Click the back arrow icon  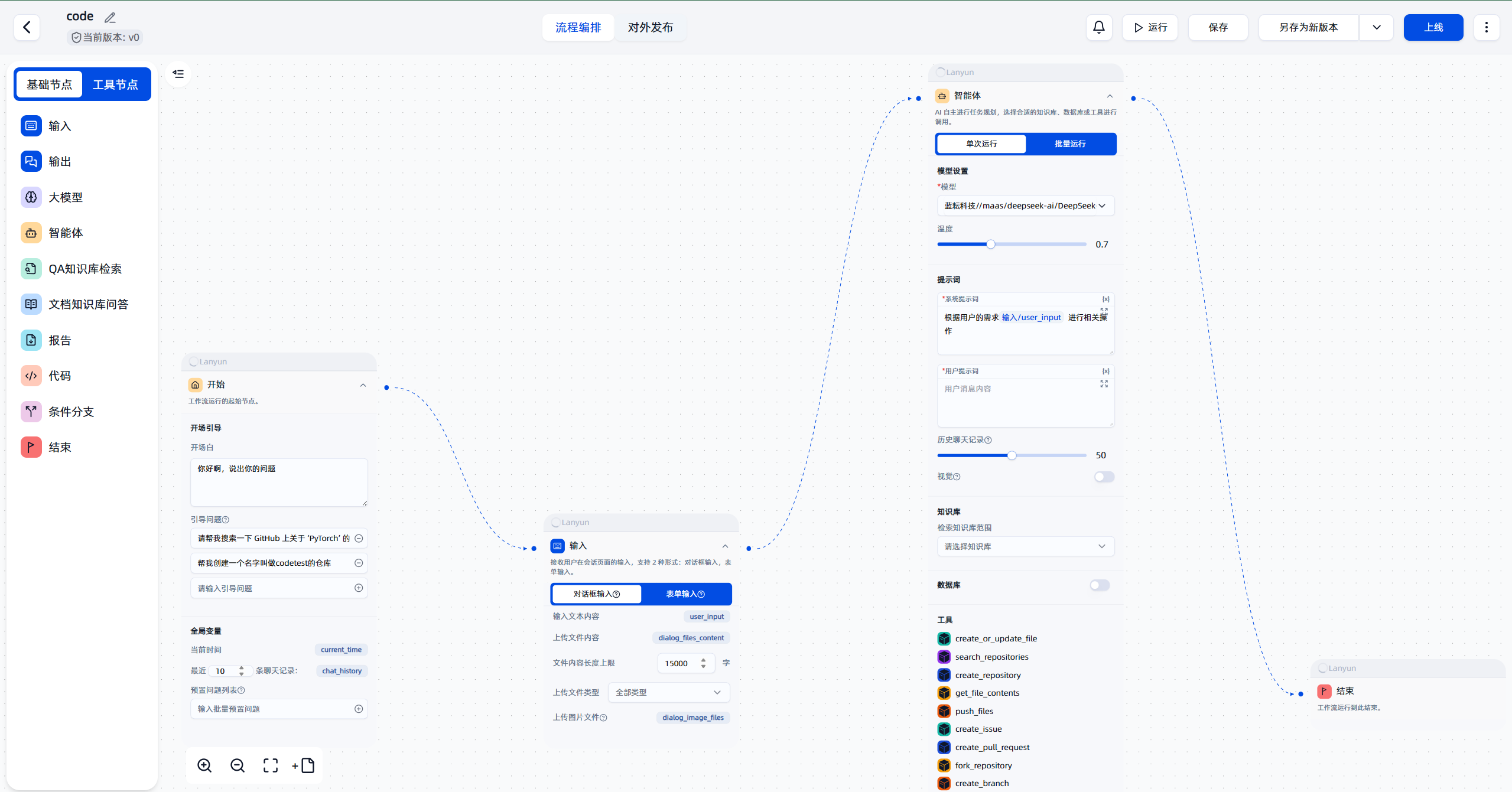click(27, 27)
